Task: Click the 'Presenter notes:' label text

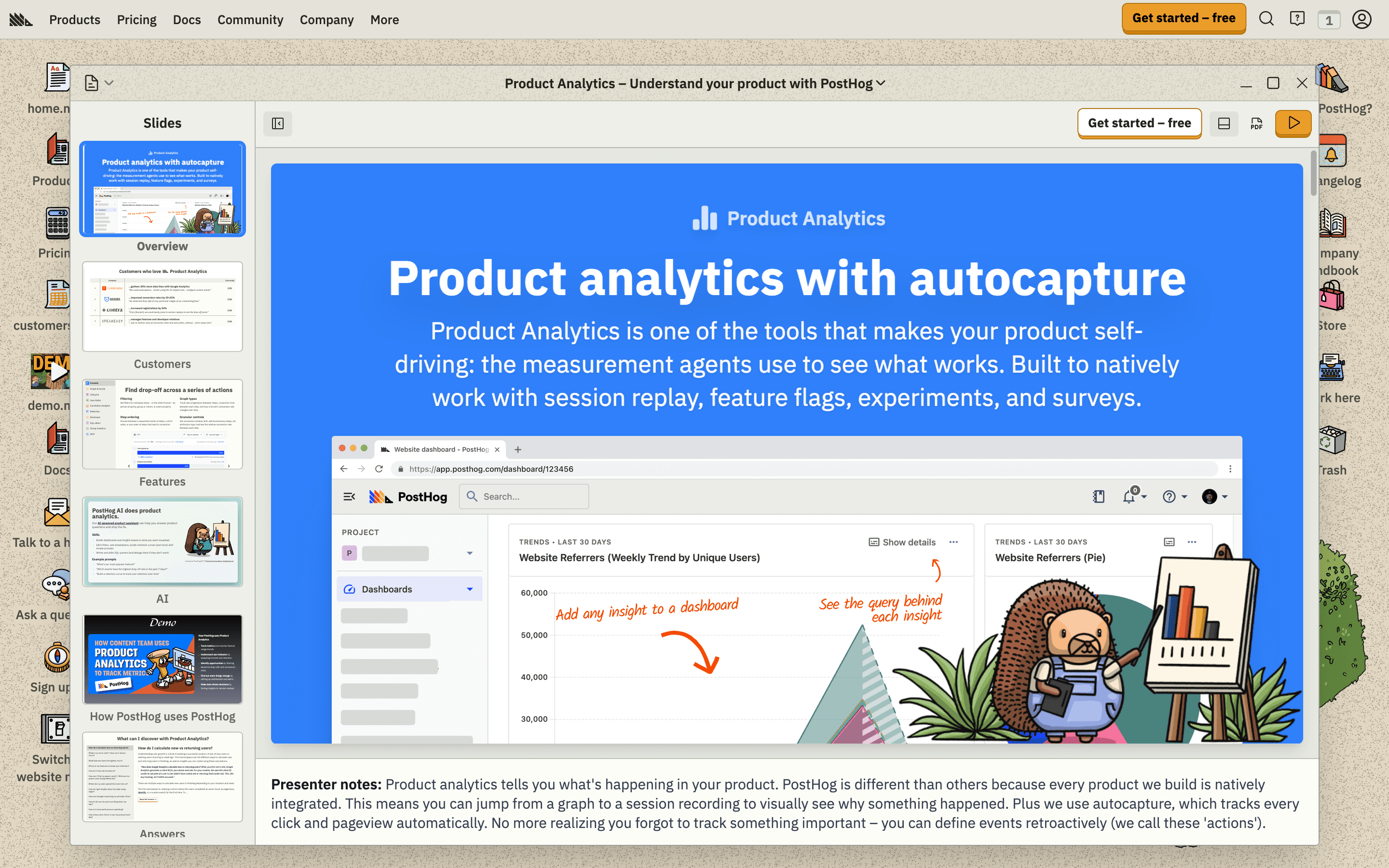Action: [x=326, y=784]
